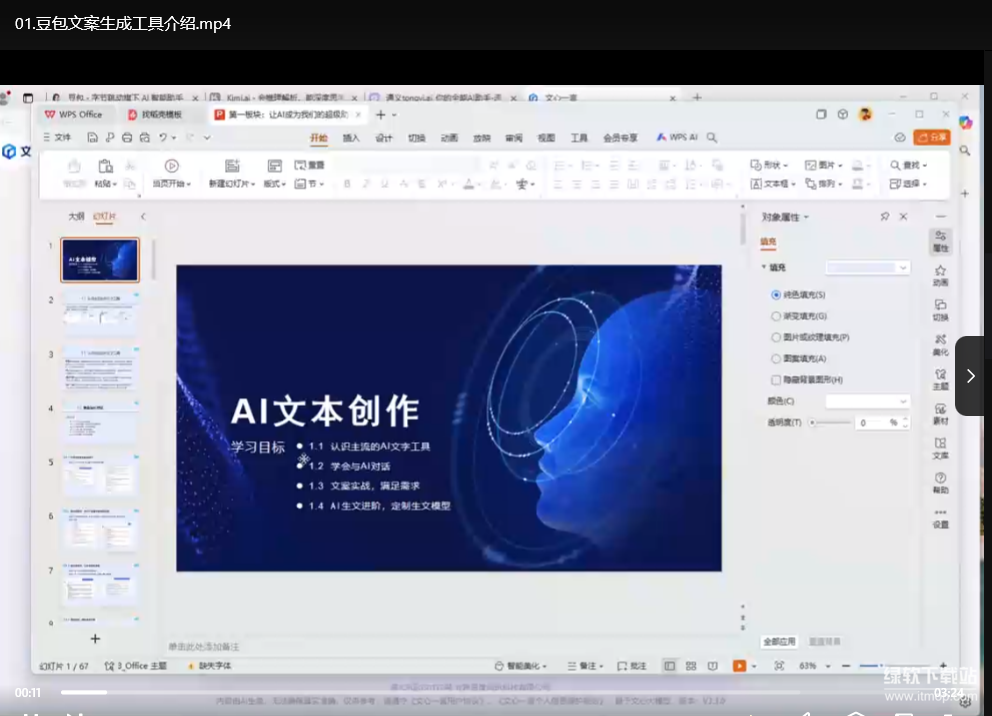Click the 全部应用 apply-all button
The image size is (992, 716).
click(x=779, y=641)
